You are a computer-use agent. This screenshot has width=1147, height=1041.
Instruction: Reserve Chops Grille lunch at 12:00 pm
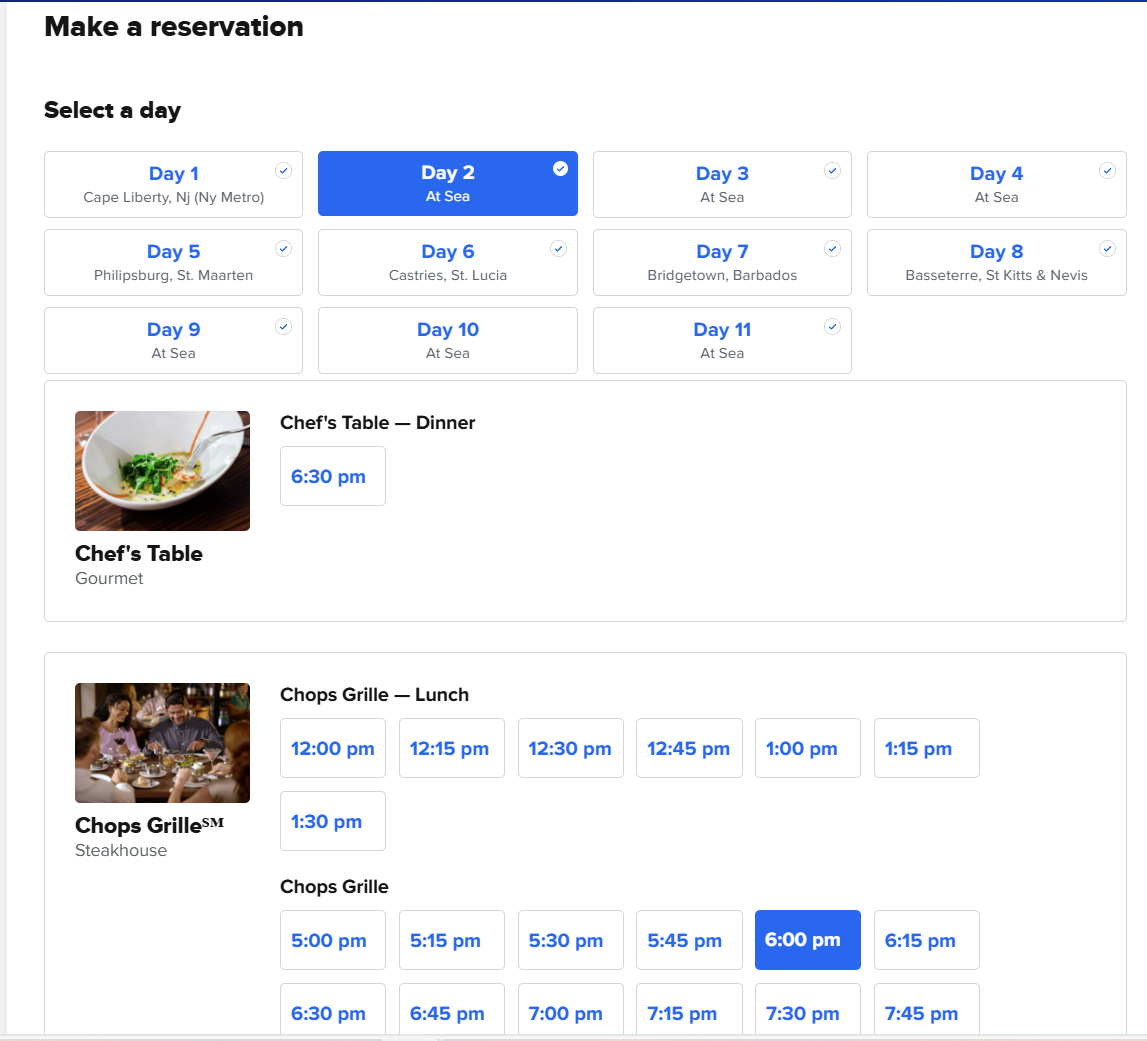pos(332,749)
